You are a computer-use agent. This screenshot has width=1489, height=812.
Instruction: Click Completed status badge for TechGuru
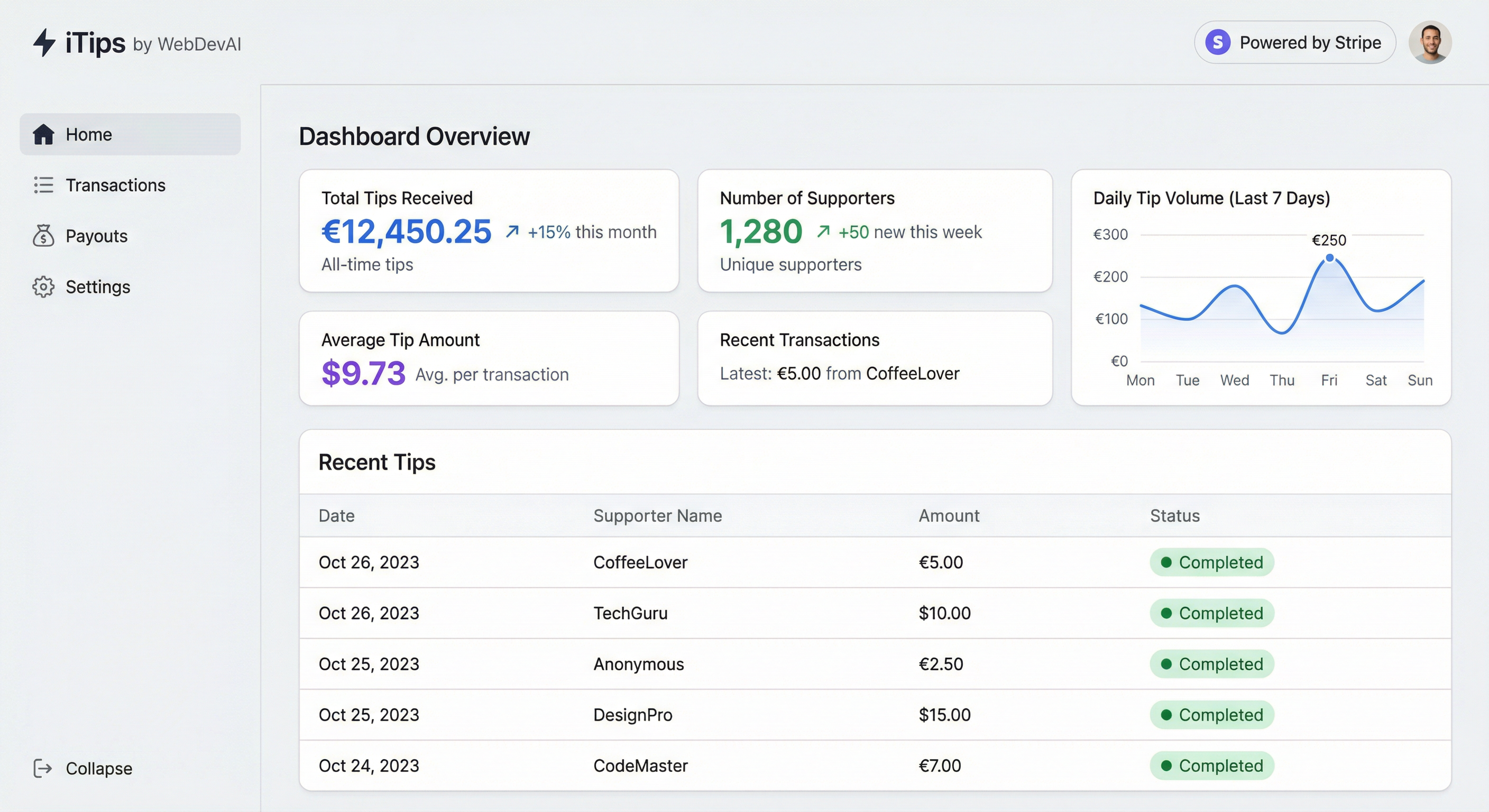click(1211, 613)
